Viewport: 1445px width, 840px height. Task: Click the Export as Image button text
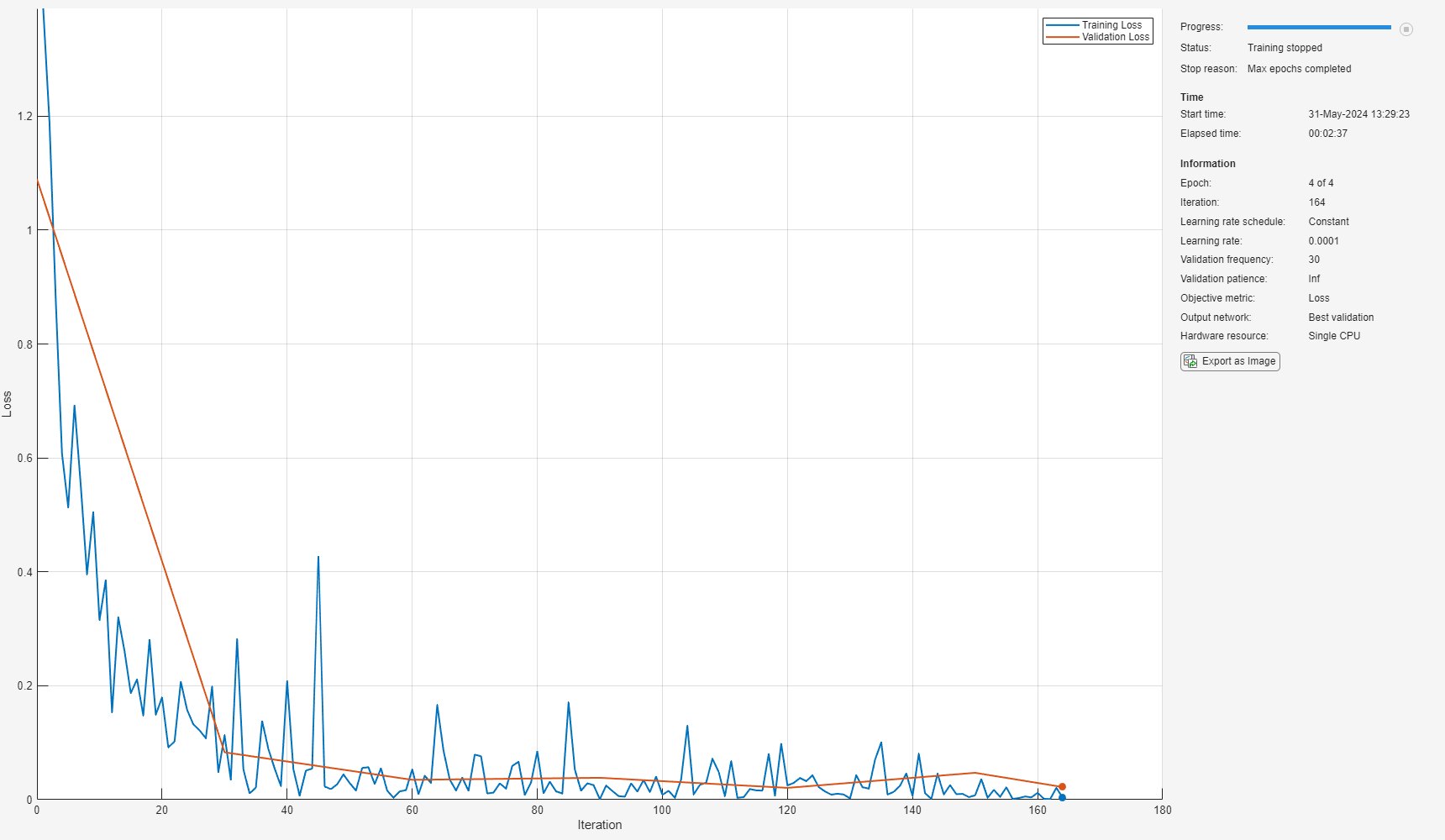1238,361
